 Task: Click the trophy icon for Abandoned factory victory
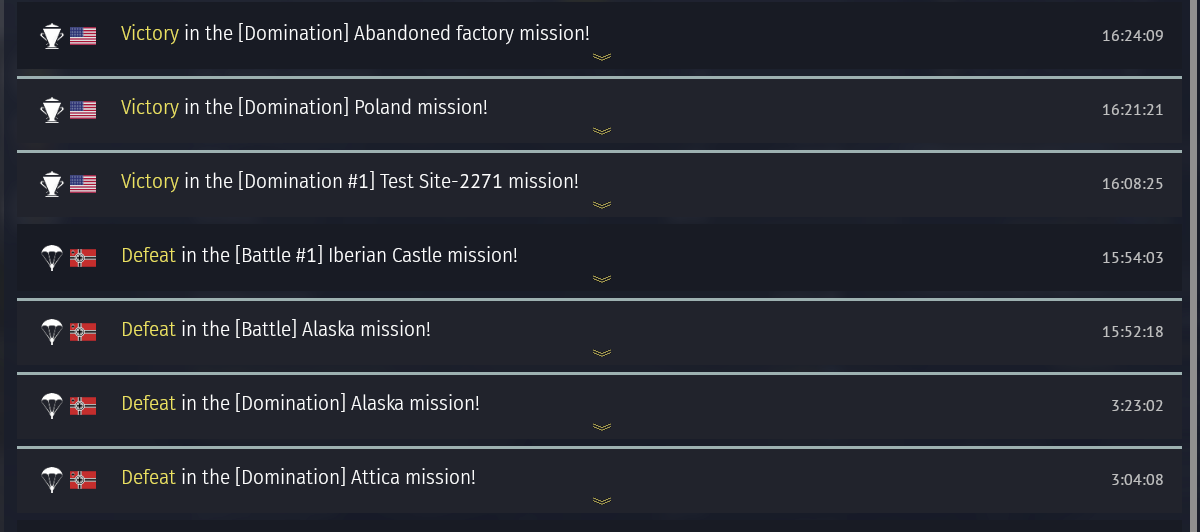coord(51,36)
